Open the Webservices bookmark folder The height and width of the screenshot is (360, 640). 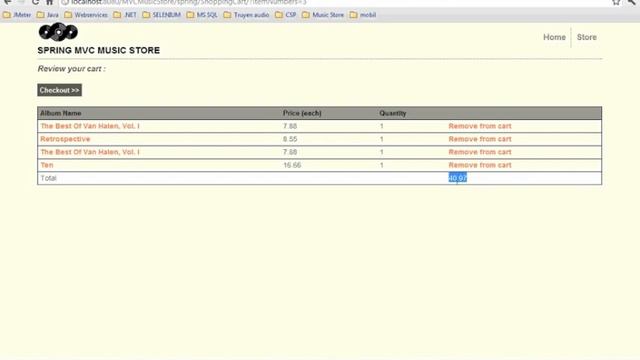(86, 15)
